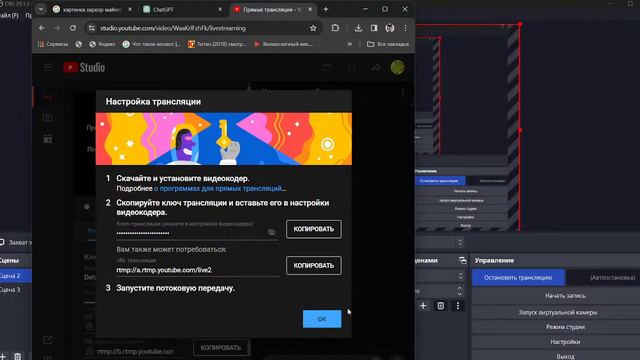This screenshot has height=360, width=640.
Task: Bookmark this page with the star icon
Action: (313, 28)
